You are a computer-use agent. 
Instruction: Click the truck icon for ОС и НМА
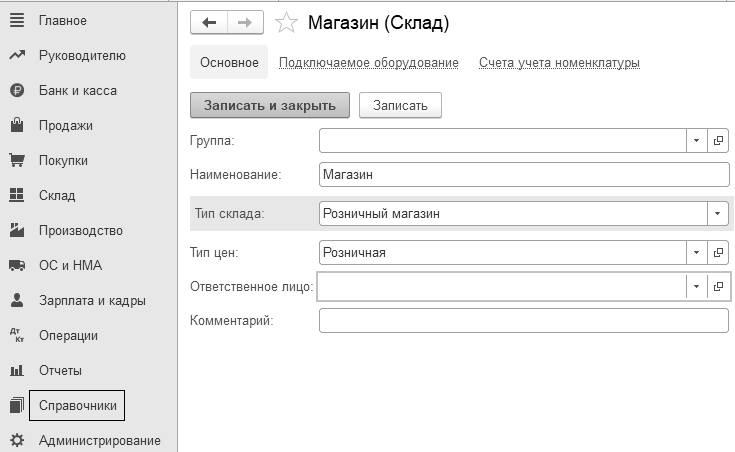[x=16, y=265]
